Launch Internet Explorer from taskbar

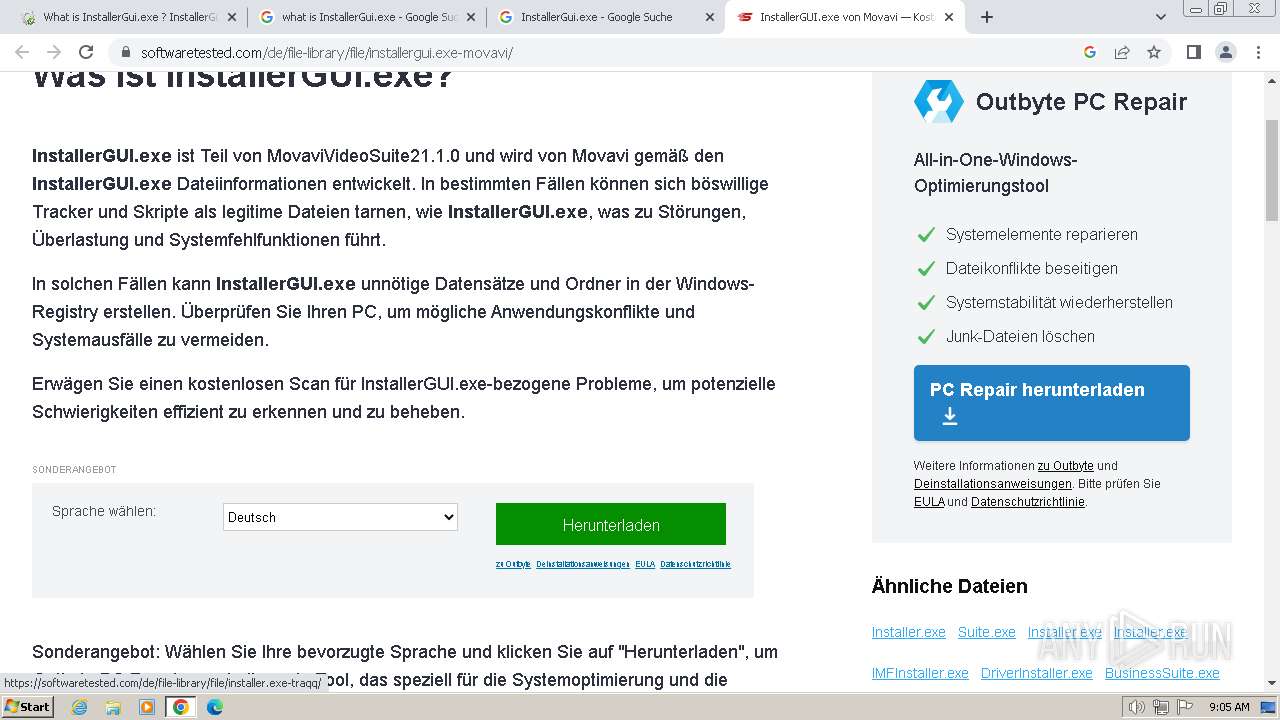[79, 707]
